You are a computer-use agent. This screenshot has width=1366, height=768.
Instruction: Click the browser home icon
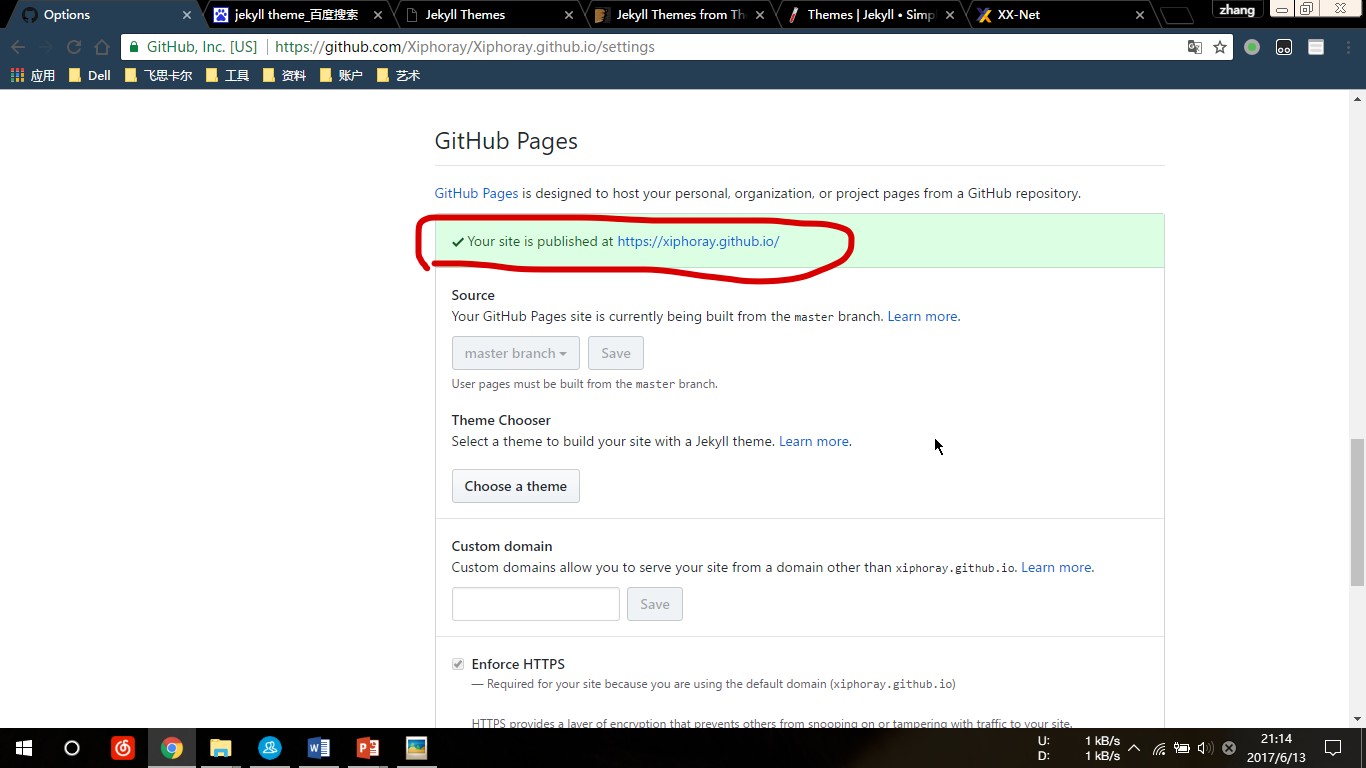click(x=102, y=47)
